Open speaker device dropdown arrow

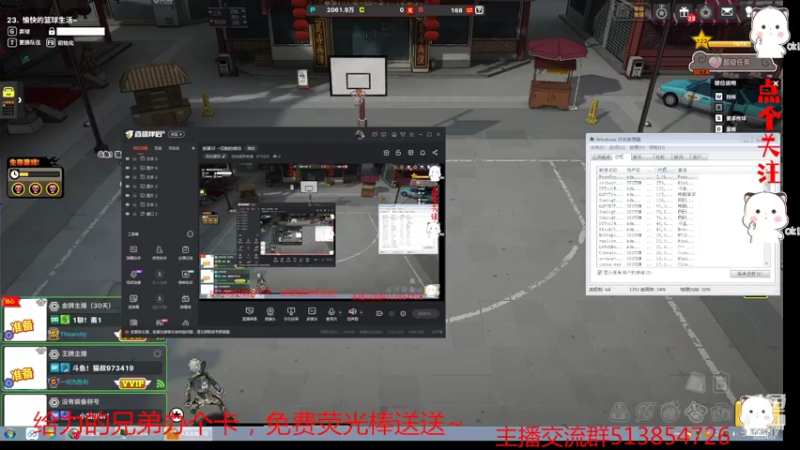[361, 312]
